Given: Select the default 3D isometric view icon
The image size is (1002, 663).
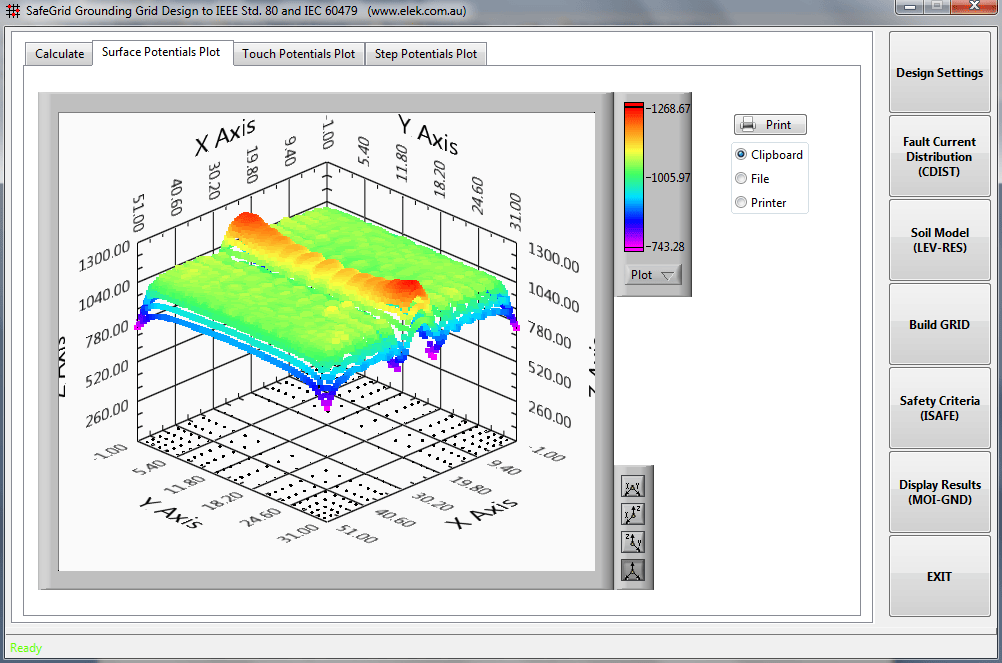Looking at the screenshot, I should [x=633, y=571].
